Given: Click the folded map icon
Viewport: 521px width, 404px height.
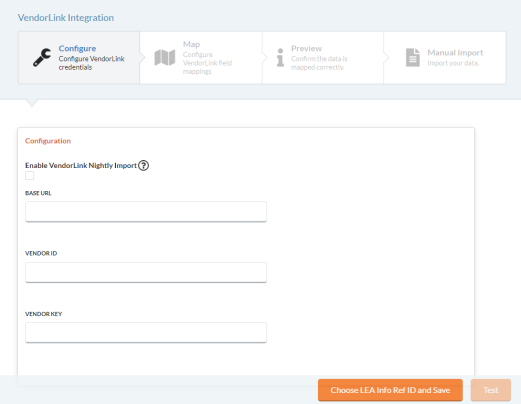Looking at the screenshot, I should coord(165,58).
